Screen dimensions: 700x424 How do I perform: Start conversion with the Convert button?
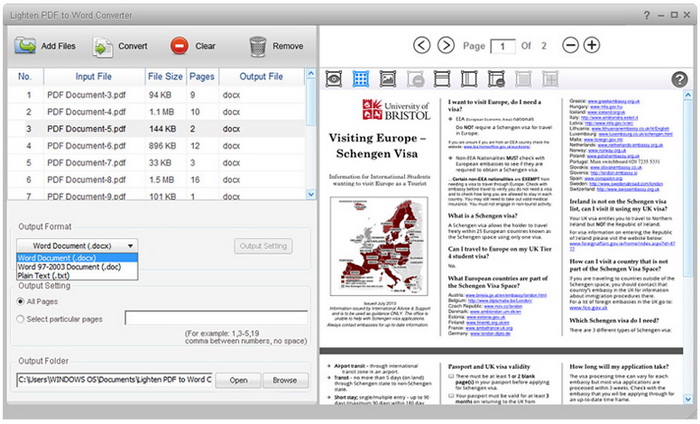[x=103, y=46]
